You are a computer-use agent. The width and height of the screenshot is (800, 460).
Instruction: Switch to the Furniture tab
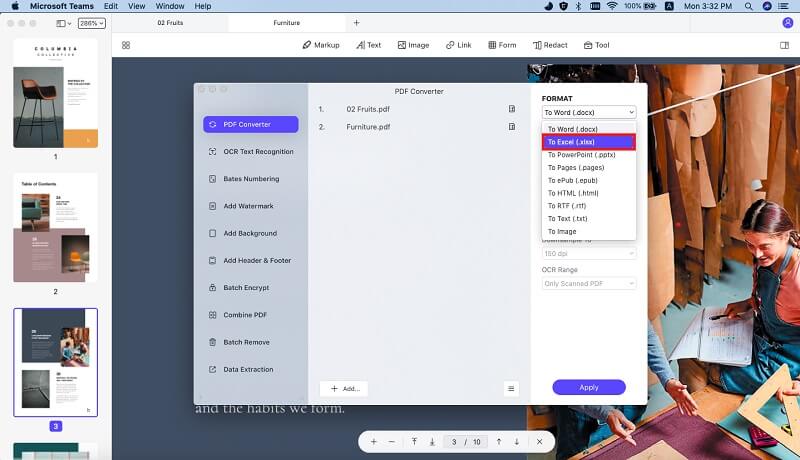287,23
